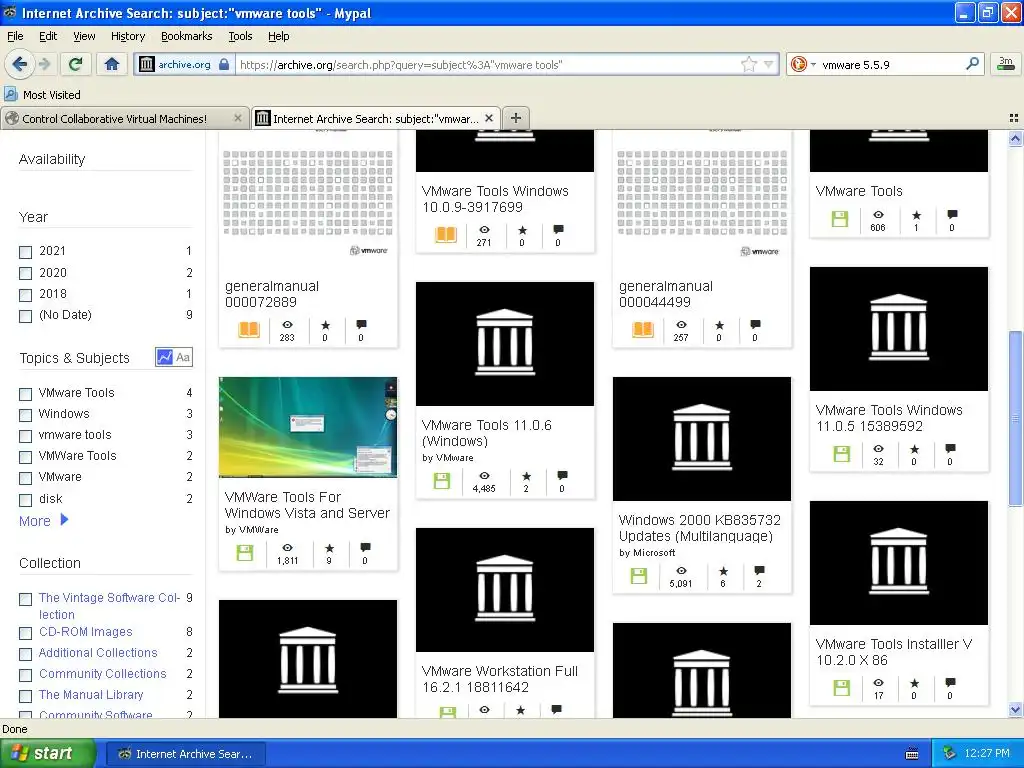Image resolution: width=1024 pixels, height=768 pixels.
Task: Click the reviews bubble under Windows 2000 KB835732
Action: [759, 571]
